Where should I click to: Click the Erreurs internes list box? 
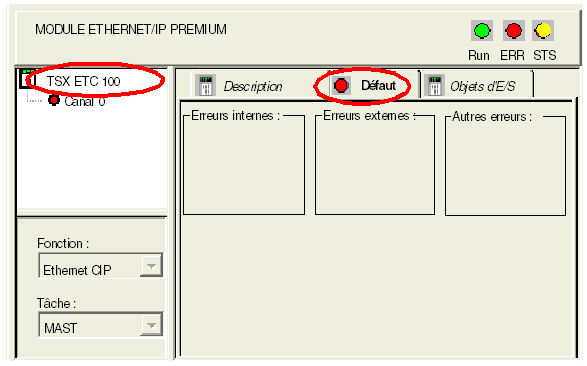244,165
